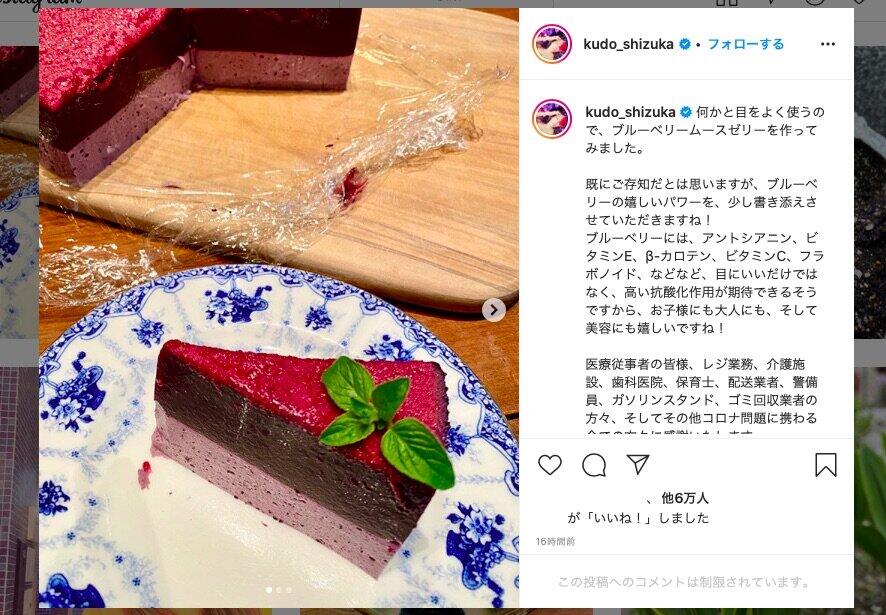Click the kudo_shizuka username in the header
The image size is (886, 615).
628,44
